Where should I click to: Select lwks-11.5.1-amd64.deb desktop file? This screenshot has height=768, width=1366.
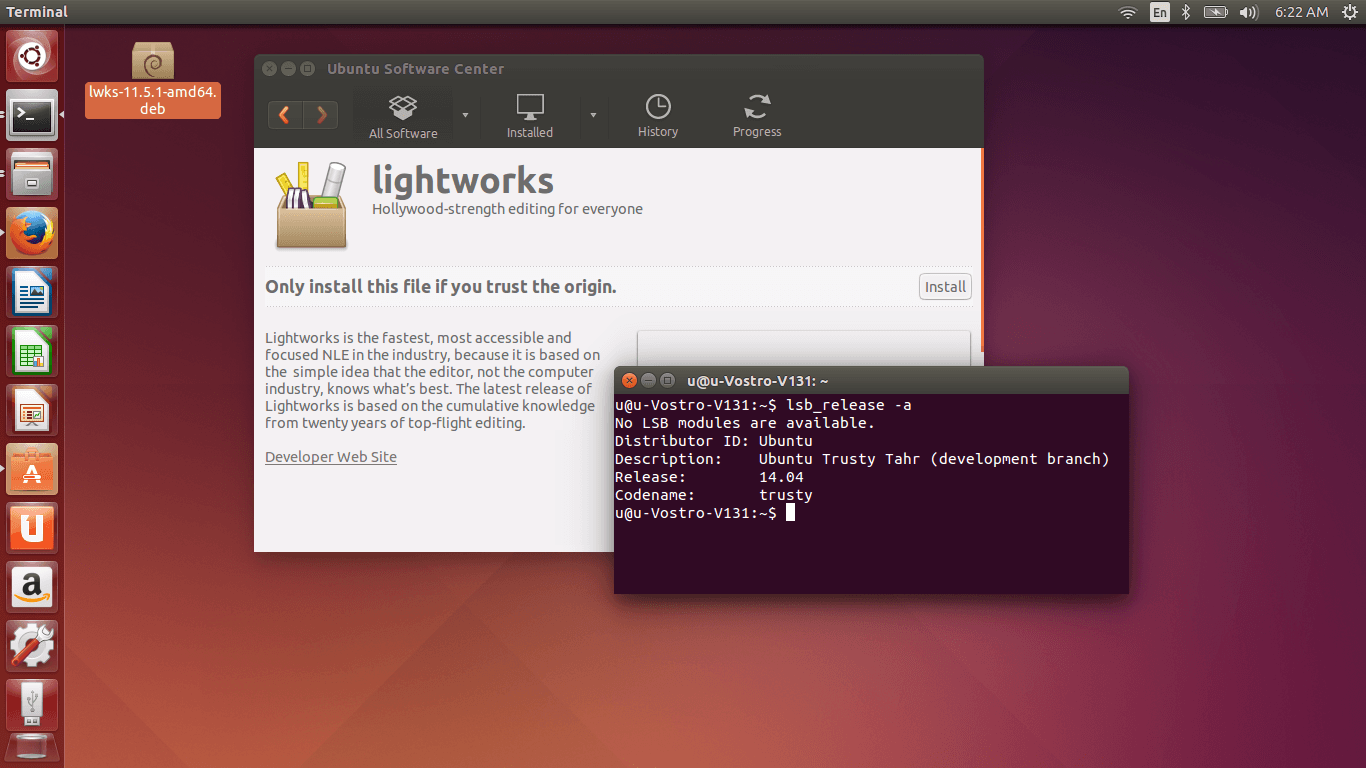(153, 79)
